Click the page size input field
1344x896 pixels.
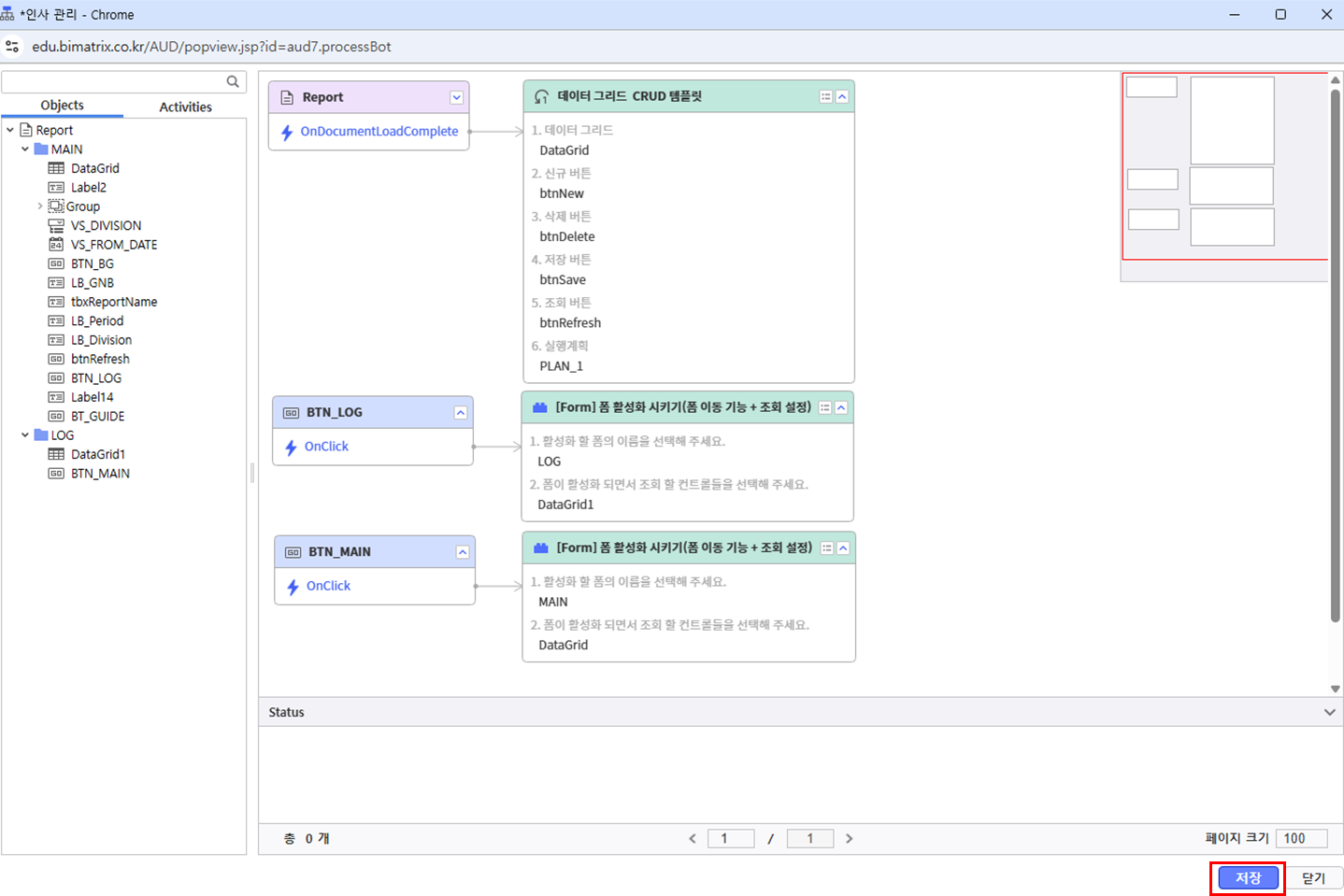(x=1303, y=838)
